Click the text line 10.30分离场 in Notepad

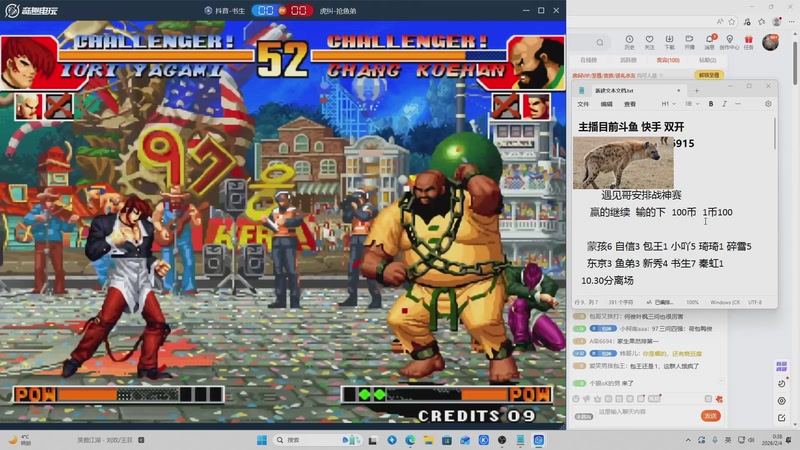tap(607, 281)
